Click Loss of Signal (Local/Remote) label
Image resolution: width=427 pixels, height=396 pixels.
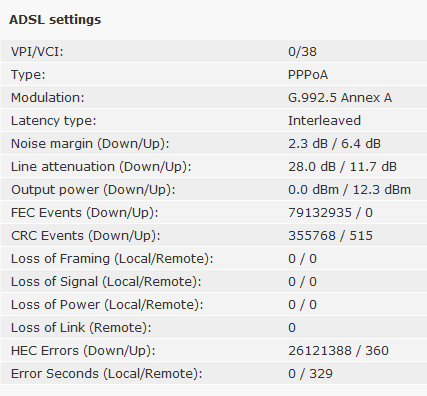click(x=106, y=282)
